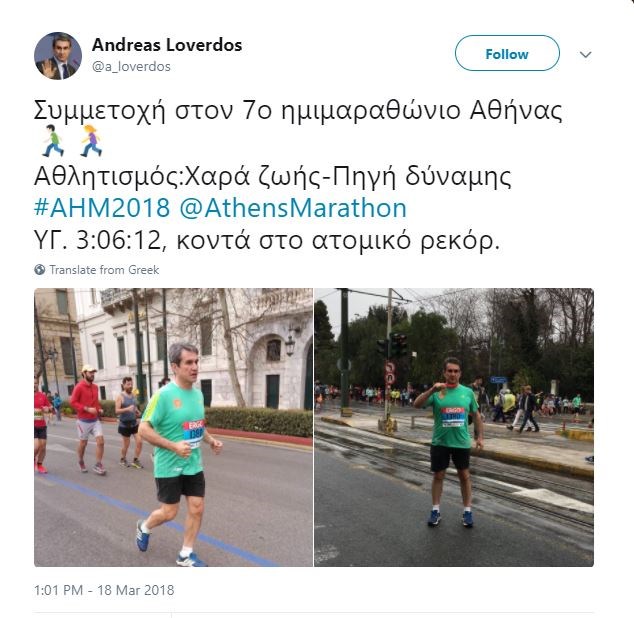Open the Andreas Loverdos display name
This screenshot has width=634, height=618.
(167, 45)
